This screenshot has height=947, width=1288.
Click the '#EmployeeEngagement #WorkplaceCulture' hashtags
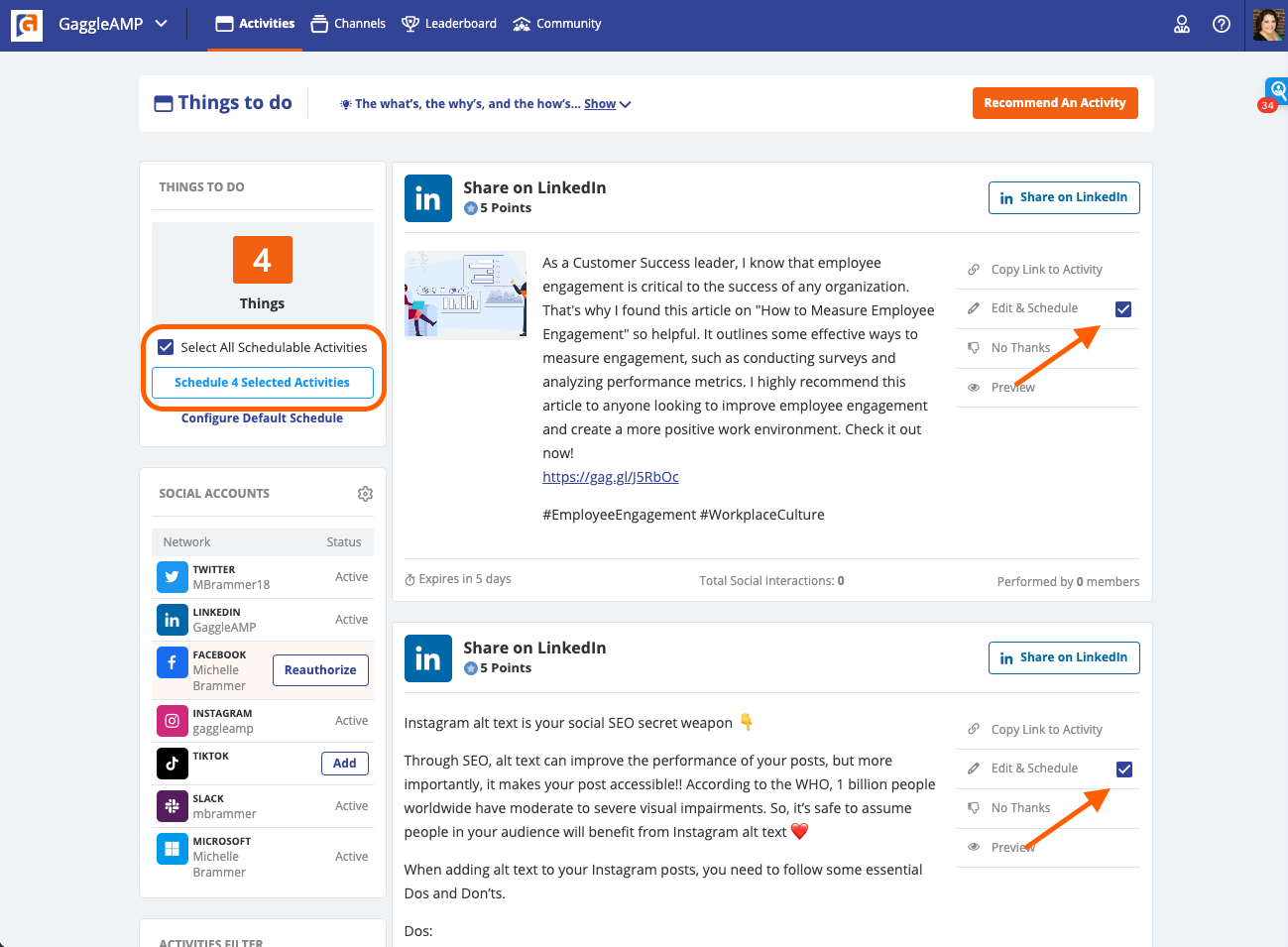(x=683, y=515)
